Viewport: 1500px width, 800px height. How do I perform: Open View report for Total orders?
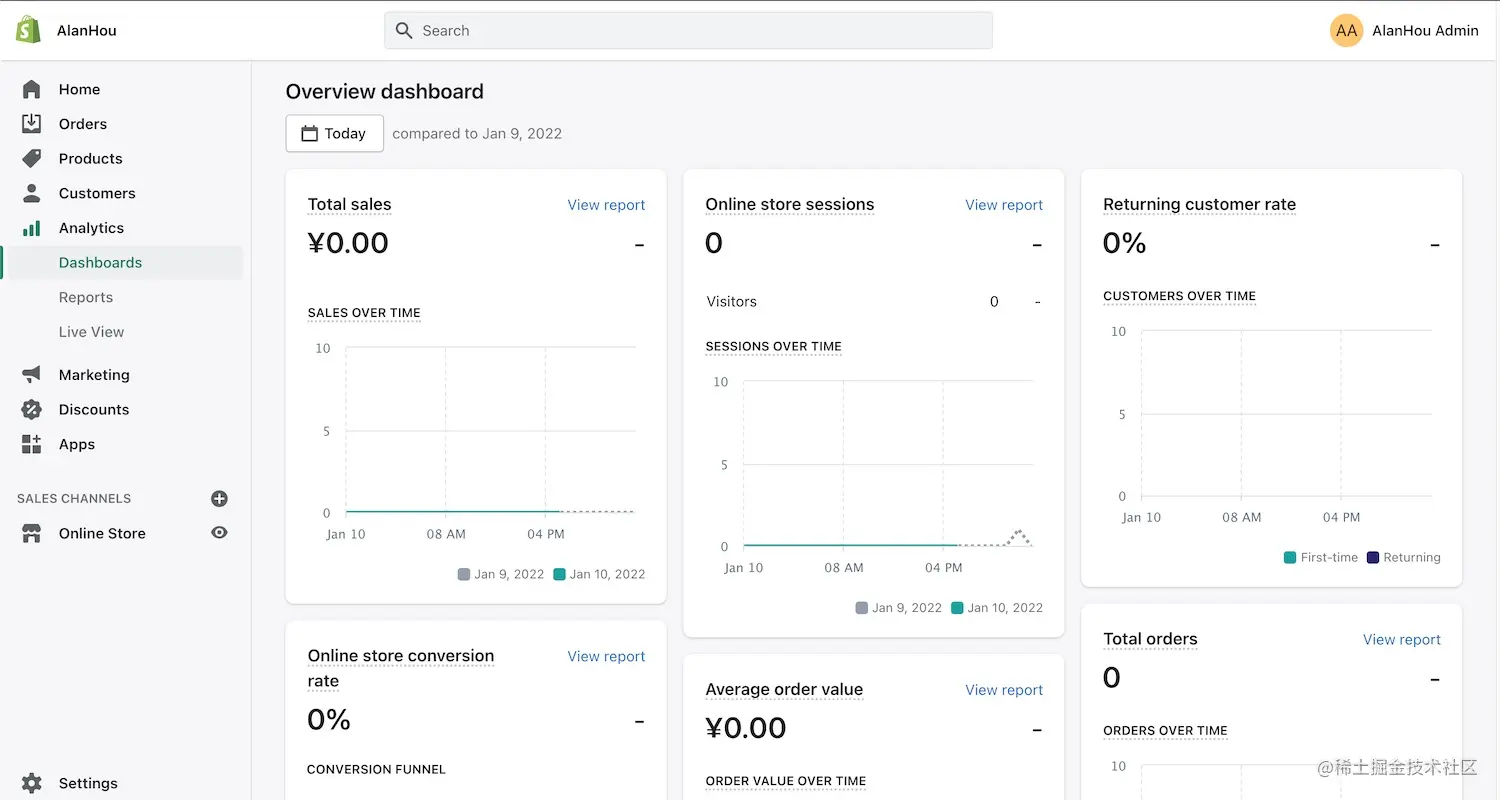pos(1401,639)
